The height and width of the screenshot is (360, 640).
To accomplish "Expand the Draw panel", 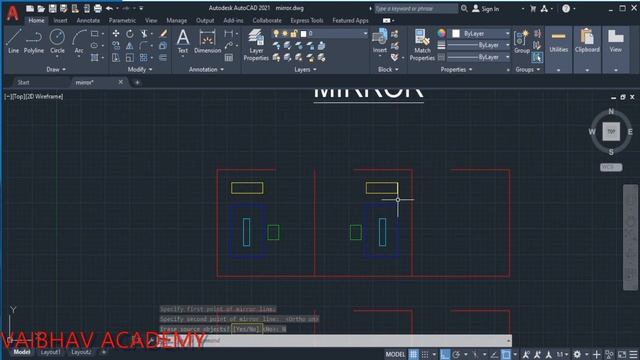I will coord(56,69).
